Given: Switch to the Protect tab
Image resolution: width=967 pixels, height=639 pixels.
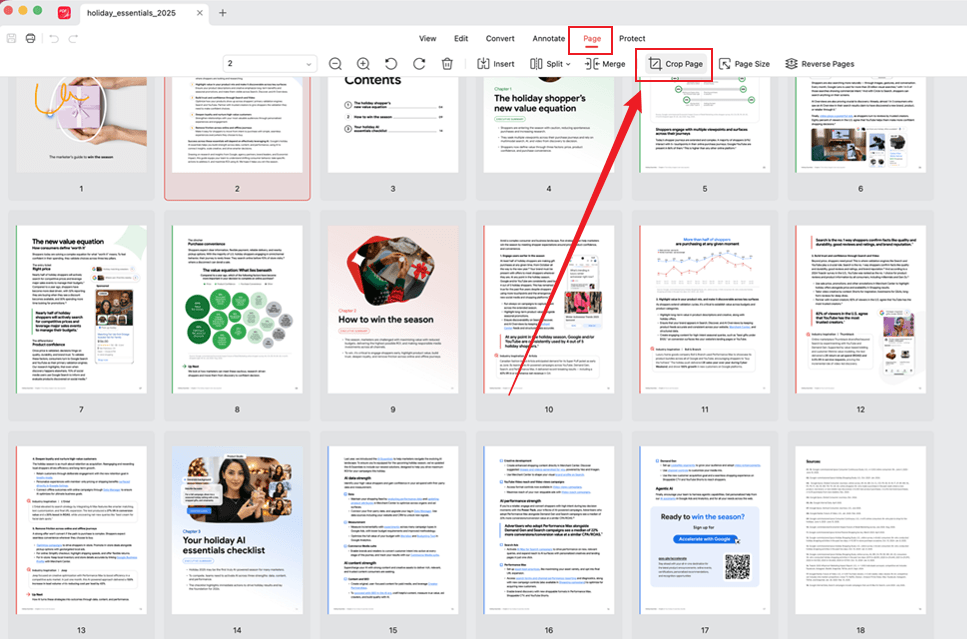Looking at the screenshot, I should pyautogui.click(x=632, y=38).
